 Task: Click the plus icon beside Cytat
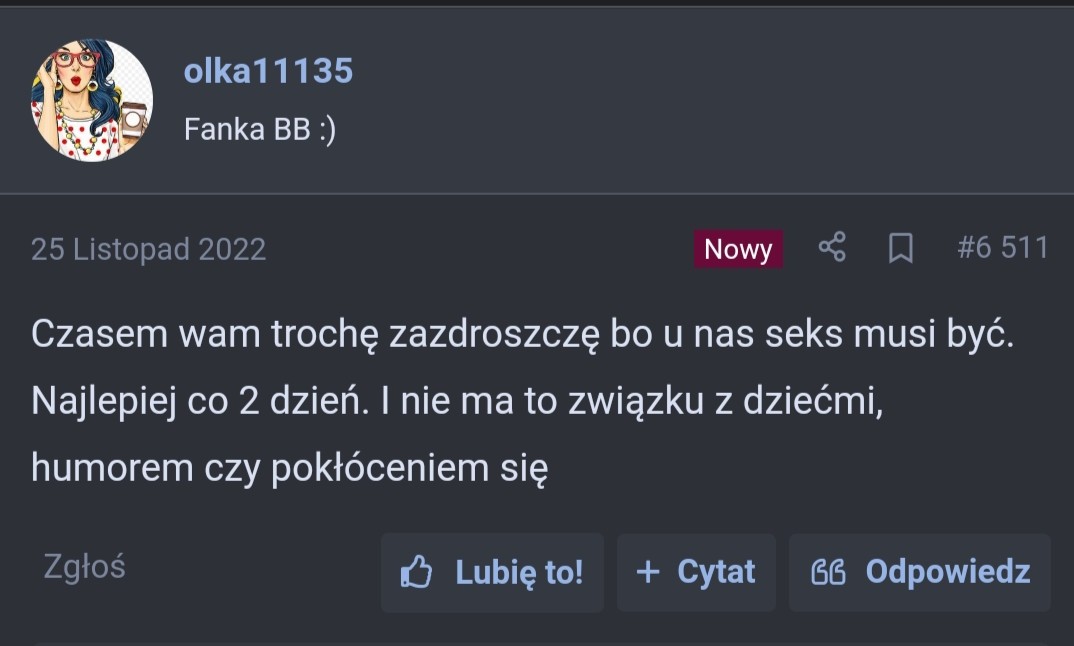pyautogui.click(x=648, y=572)
